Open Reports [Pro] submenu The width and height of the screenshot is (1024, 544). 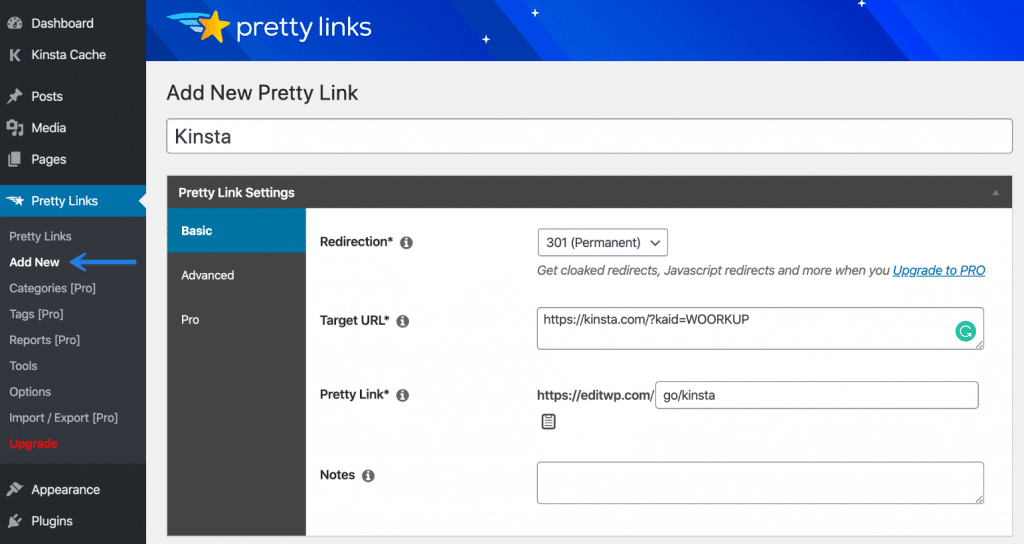click(x=44, y=340)
